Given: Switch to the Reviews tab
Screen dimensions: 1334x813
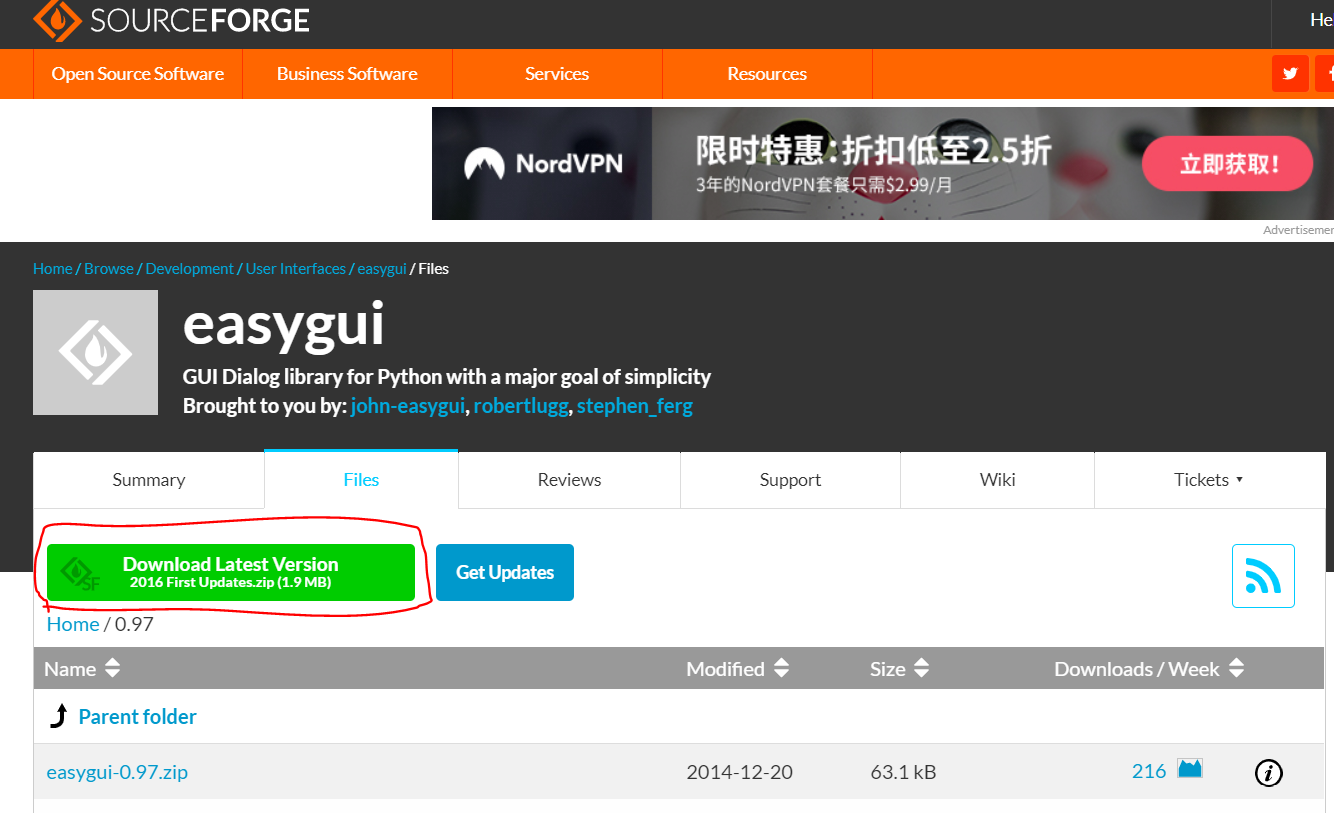Looking at the screenshot, I should pos(568,479).
